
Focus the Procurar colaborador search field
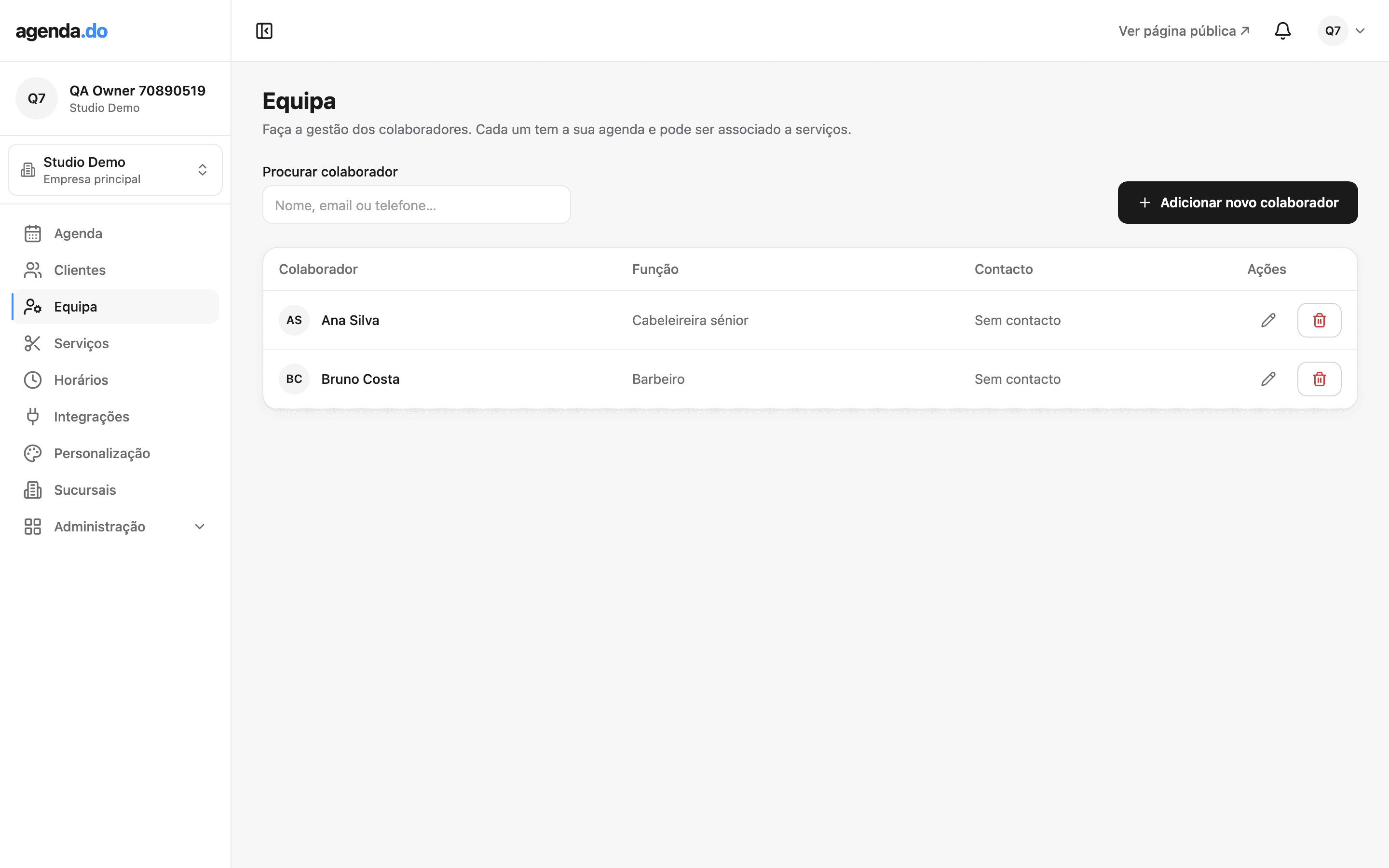pyautogui.click(x=416, y=205)
